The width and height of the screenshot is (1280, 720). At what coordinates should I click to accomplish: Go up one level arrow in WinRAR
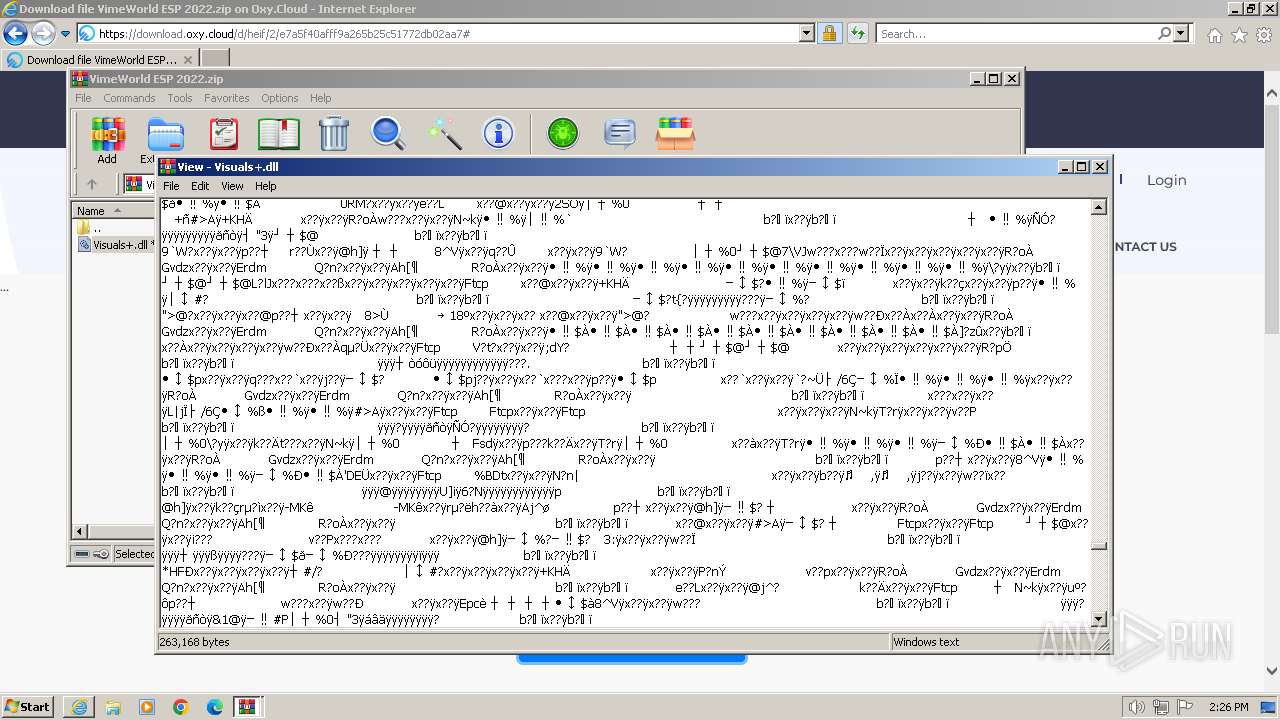tap(92, 184)
